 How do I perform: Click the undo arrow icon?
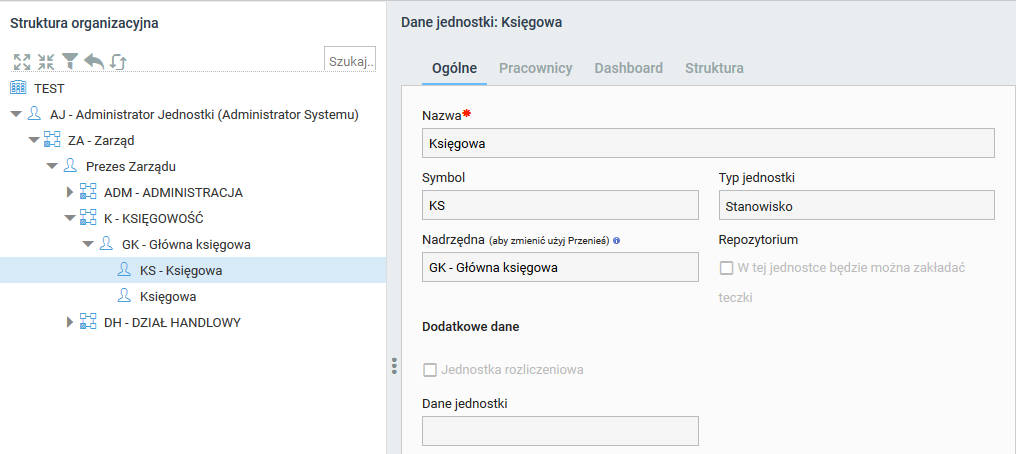(x=94, y=62)
